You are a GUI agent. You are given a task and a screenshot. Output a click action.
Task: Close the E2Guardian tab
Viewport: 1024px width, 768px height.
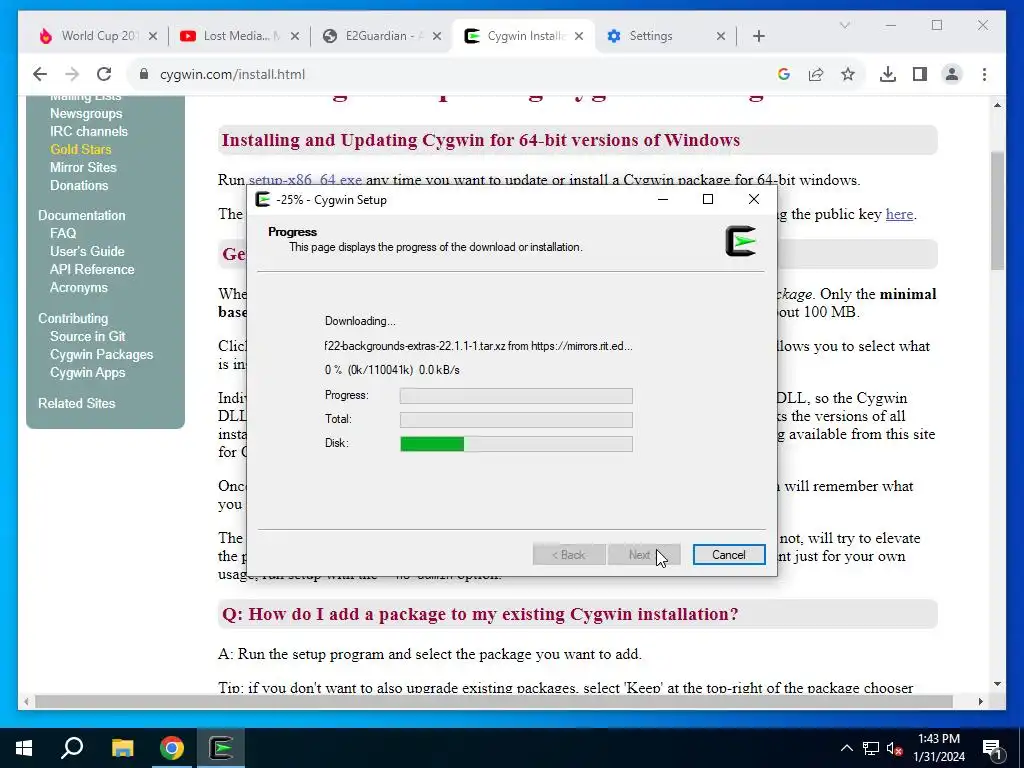tap(438, 36)
